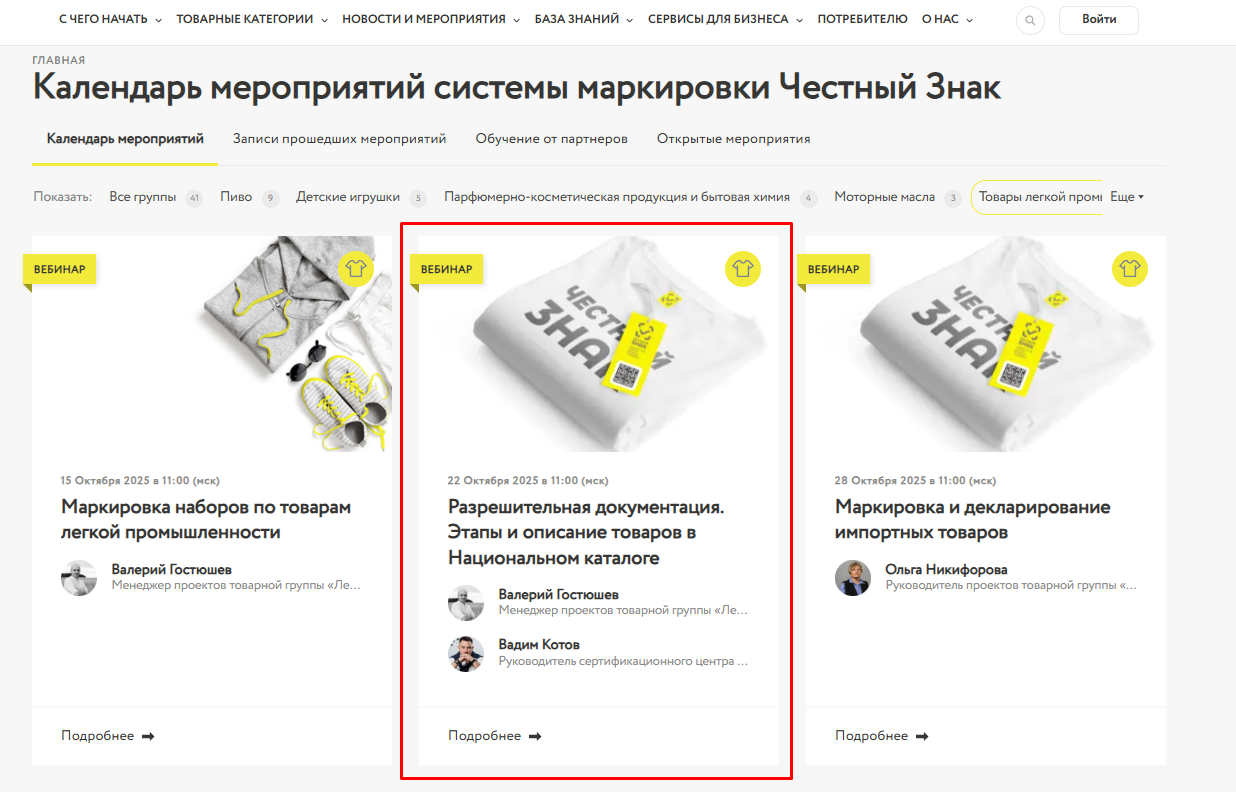Viewport: 1236px width, 792px height.
Task: Open the Товарные категории menu
Action: pyautogui.click(x=252, y=19)
